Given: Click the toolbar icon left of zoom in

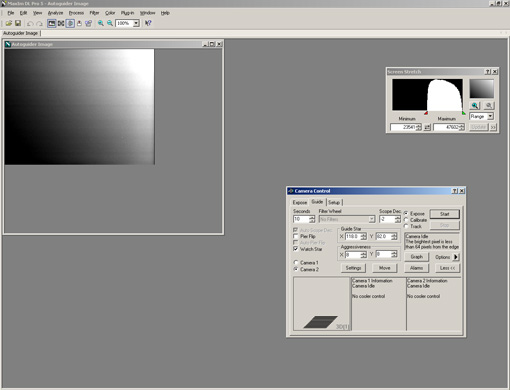Looking at the screenshot, I should pyautogui.click(x=89, y=23).
